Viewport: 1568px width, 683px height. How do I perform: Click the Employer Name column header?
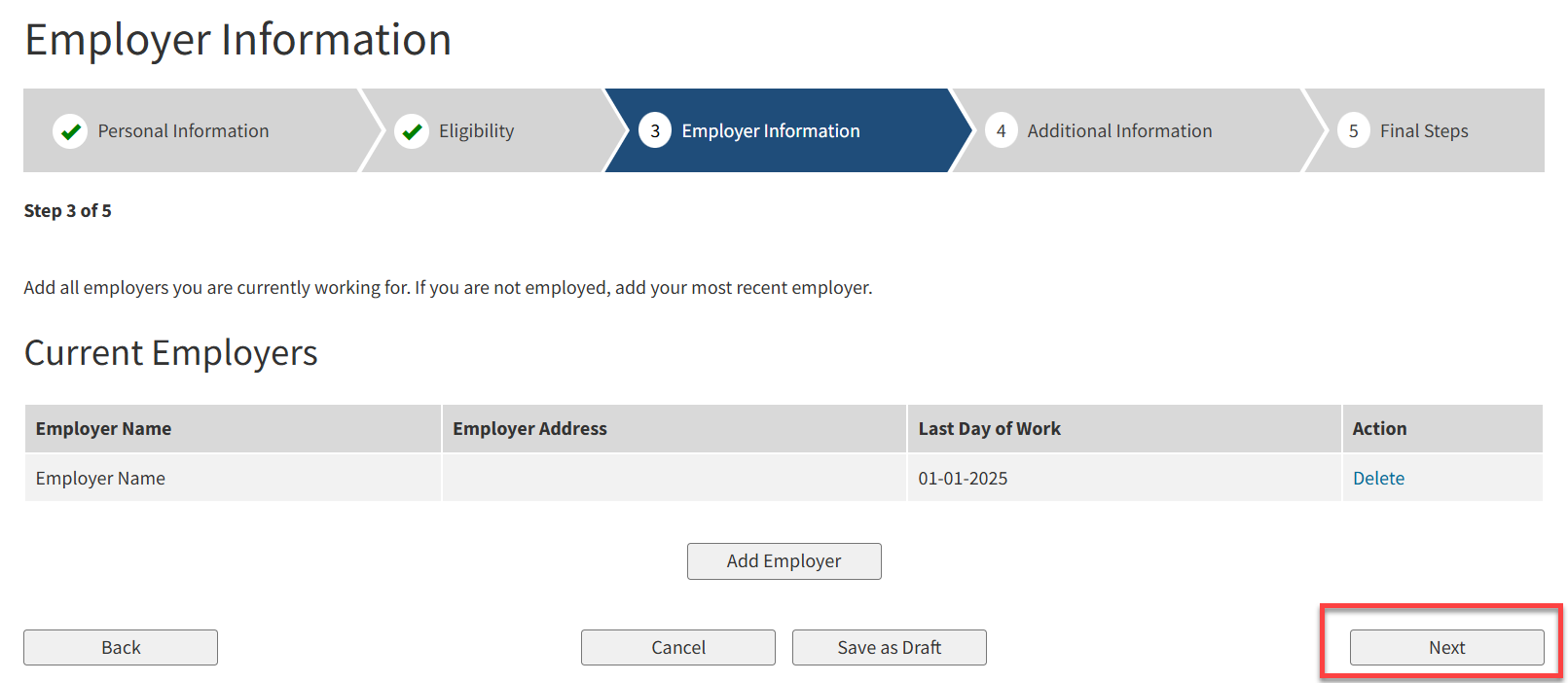point(103,429)
